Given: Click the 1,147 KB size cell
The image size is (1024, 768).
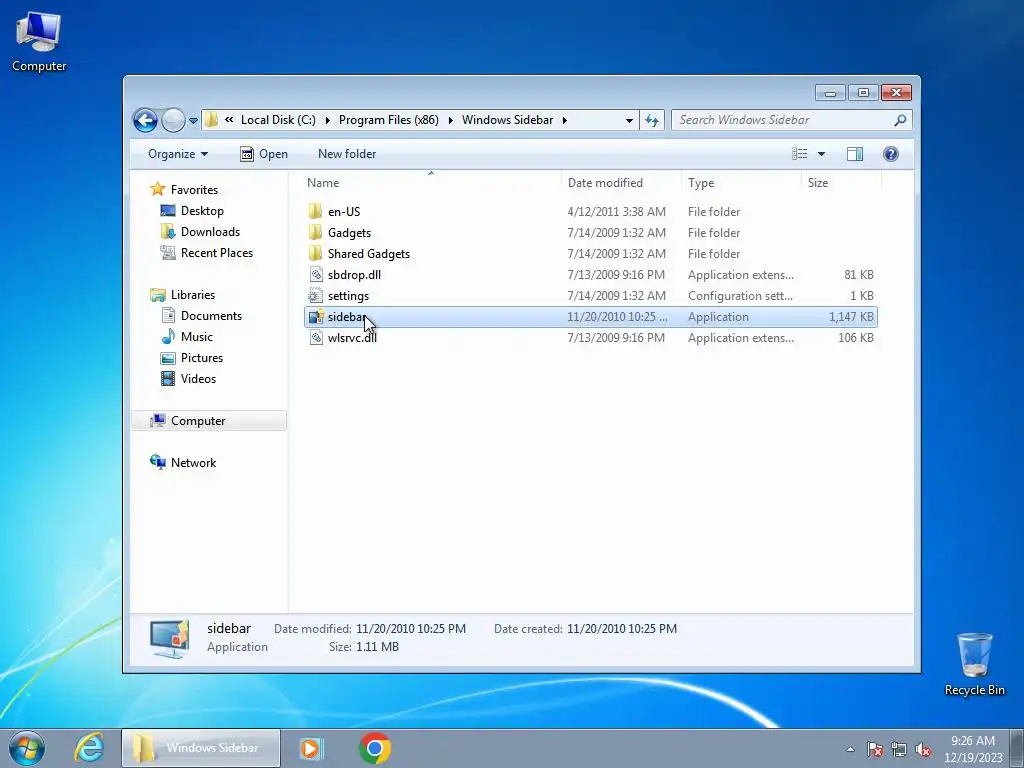Looking at the screenshot, I should (851, 317).
